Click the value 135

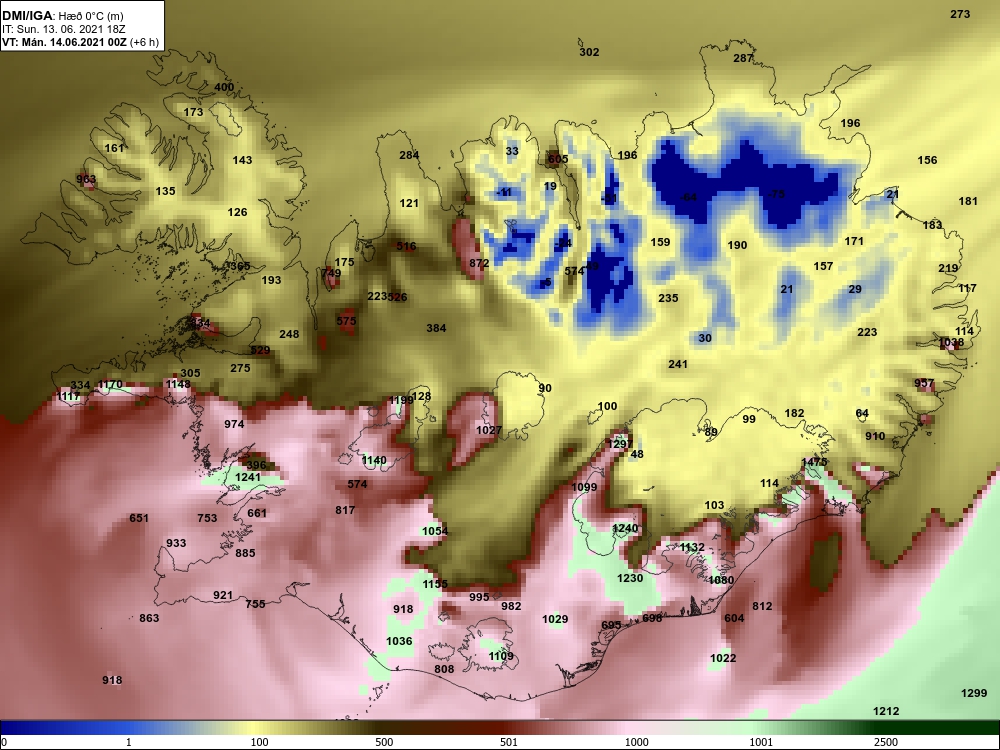(165, 191)
